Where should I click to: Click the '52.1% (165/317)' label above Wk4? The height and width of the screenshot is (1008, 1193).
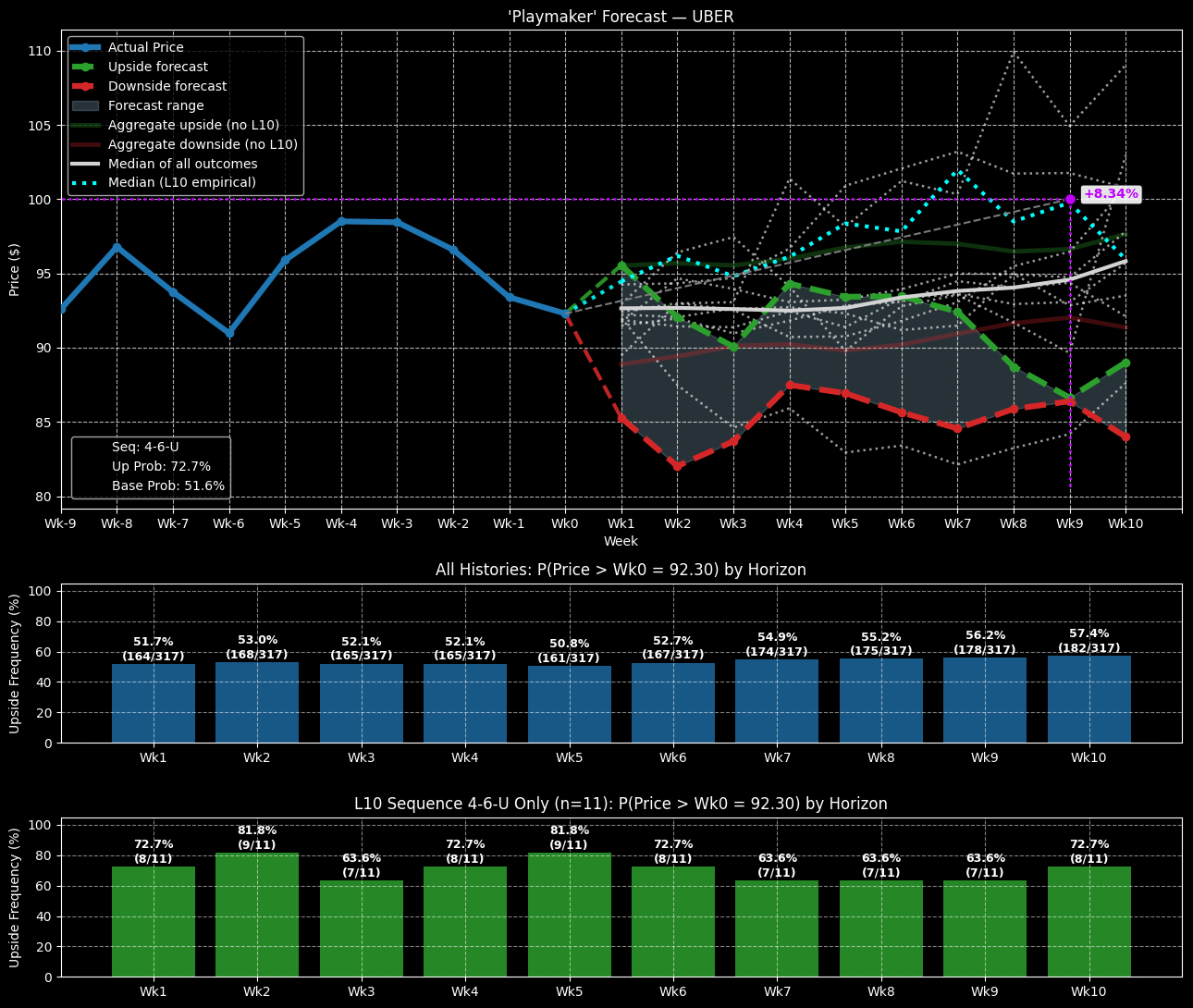(x=465, y=648)
